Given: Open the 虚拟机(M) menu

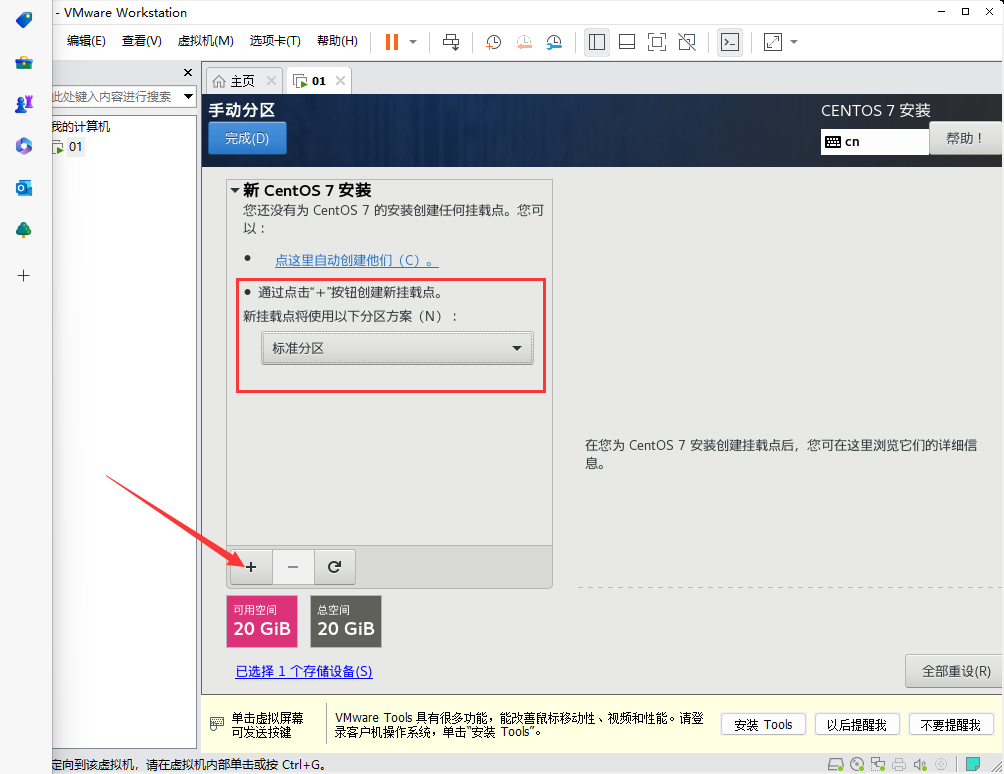Looking at the screenshot, I should (206, 41).
